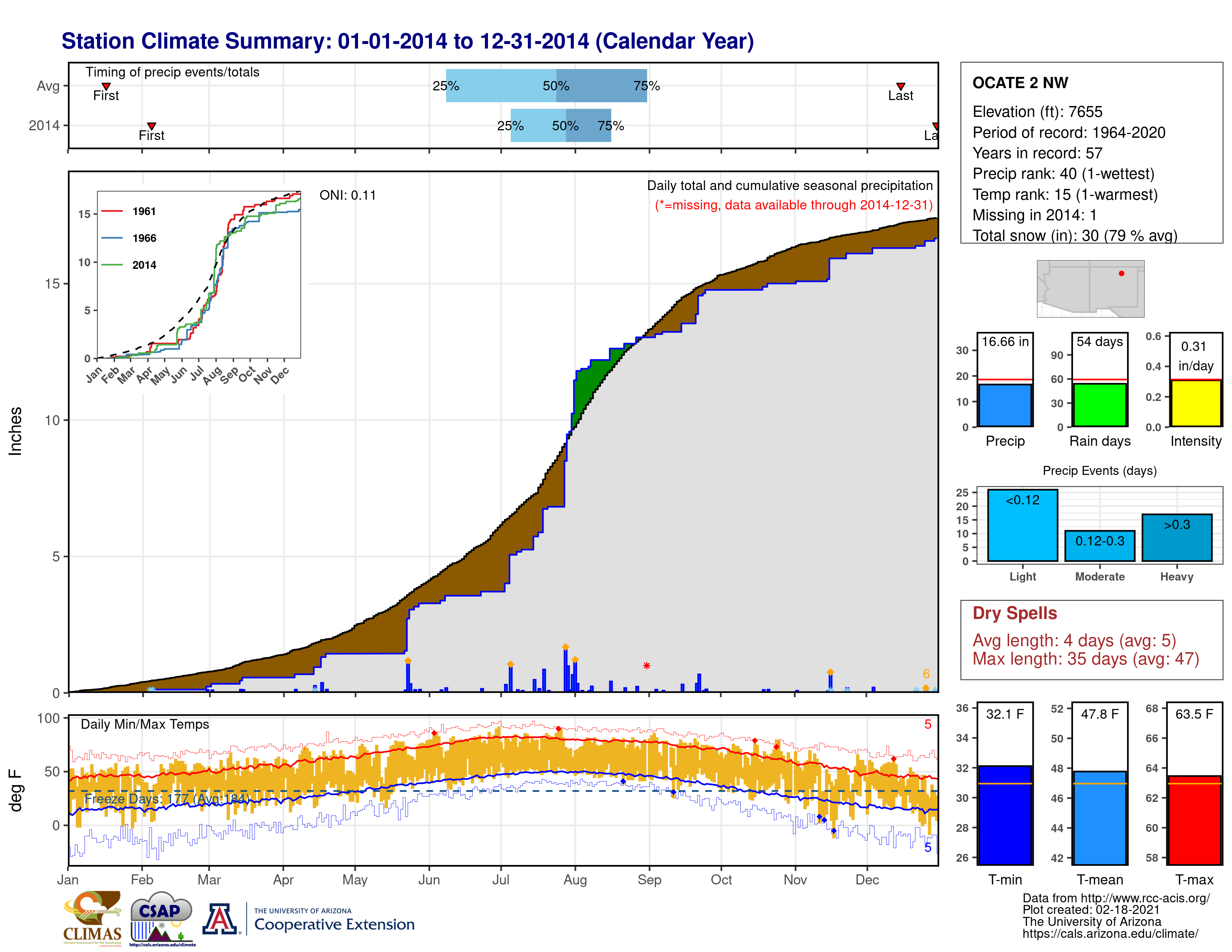Click the blue T-min bar
1232x952 pixels.
[x=1005, y=815]
